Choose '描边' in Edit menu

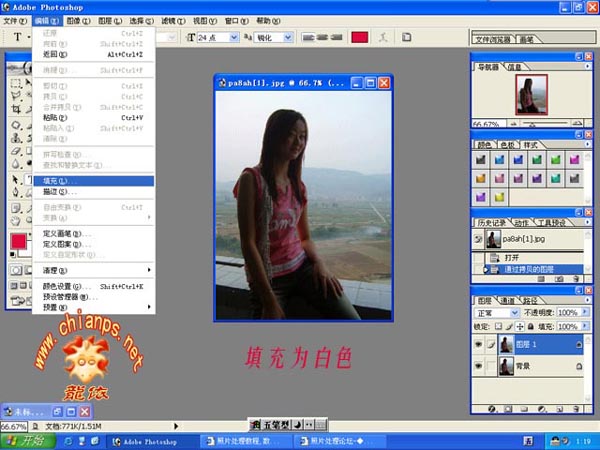point(94,192)
